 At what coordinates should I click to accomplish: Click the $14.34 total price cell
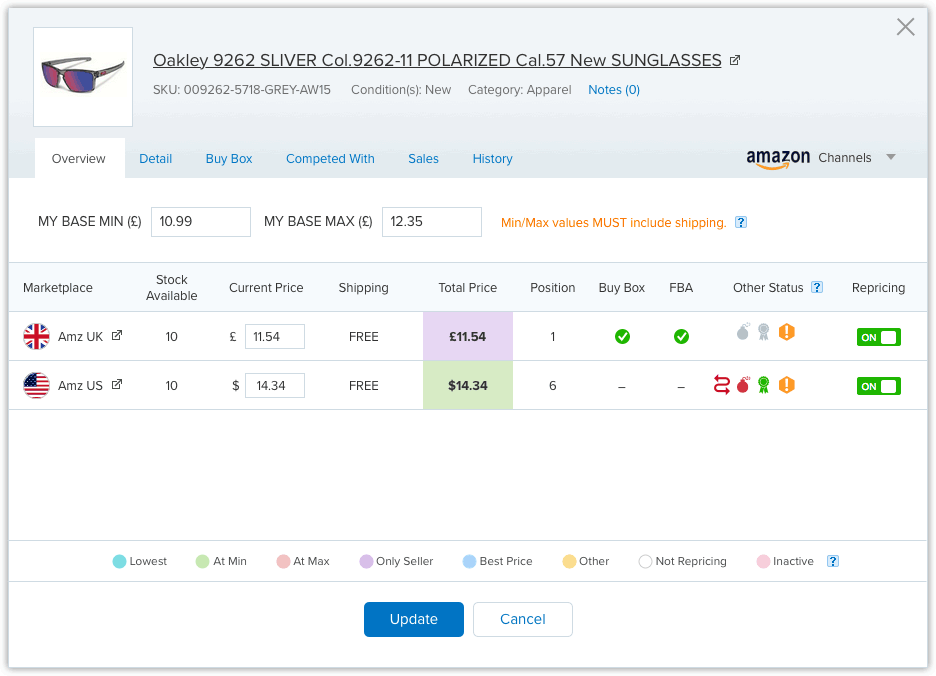coord(468,385)
